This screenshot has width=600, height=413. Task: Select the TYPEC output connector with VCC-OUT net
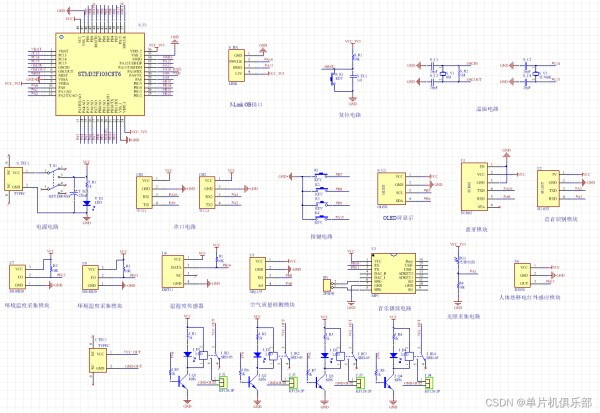(98, 361)
